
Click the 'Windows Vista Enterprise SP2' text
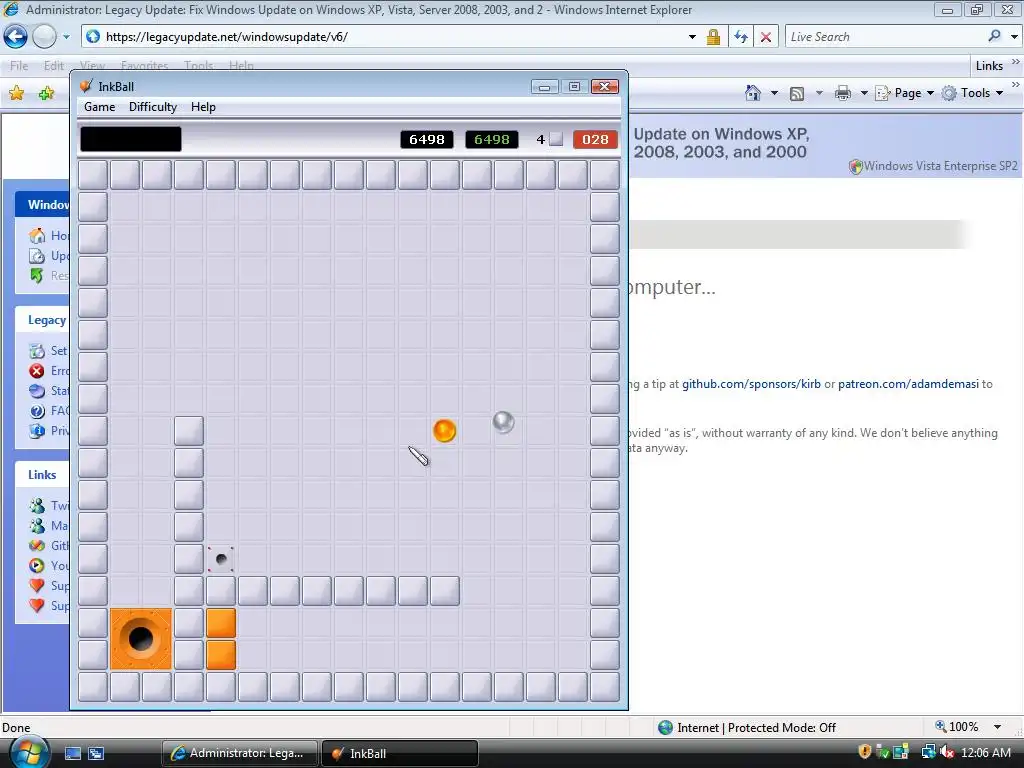[x=940, y=166]
